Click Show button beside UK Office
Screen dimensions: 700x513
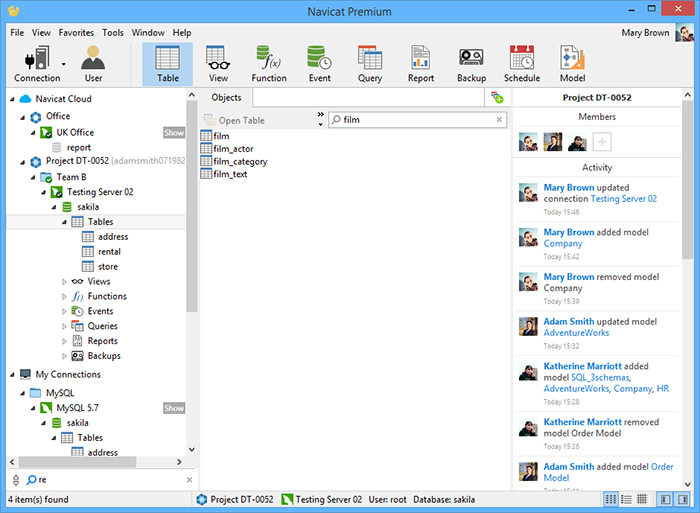coord(174,133)
